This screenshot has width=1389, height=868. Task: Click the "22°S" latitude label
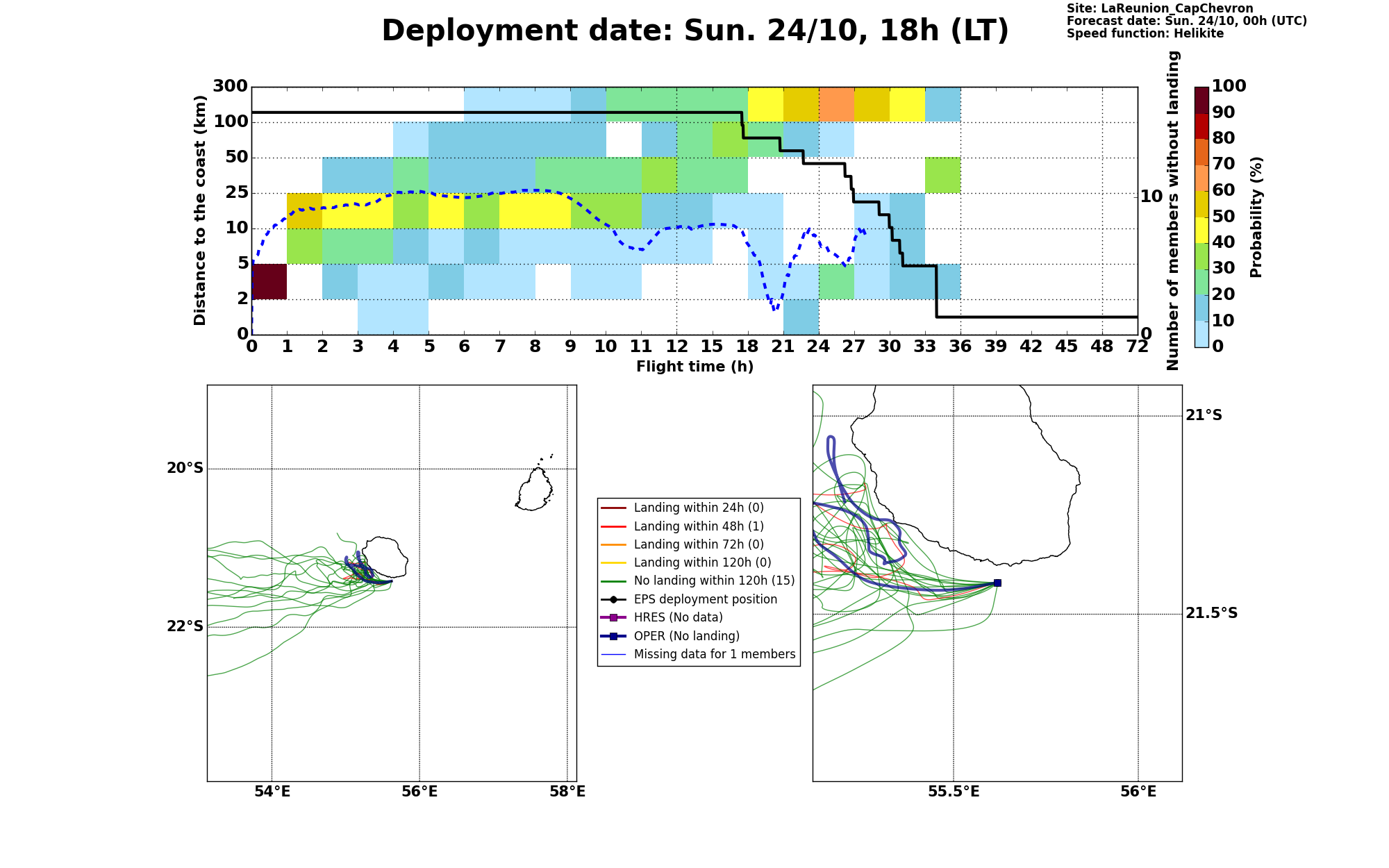pyautogui.click(x=185, y=626)
